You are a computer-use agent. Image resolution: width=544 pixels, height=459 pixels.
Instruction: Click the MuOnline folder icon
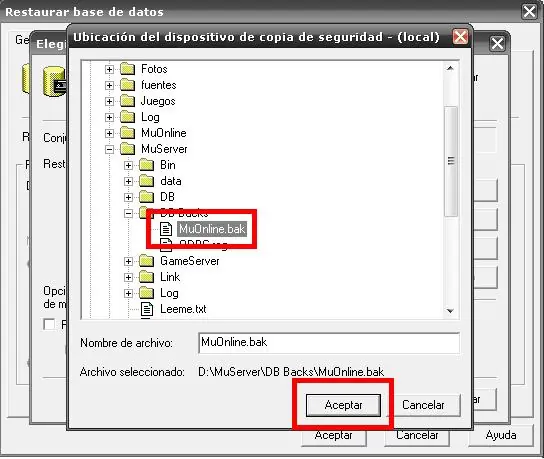pos(127,133)
